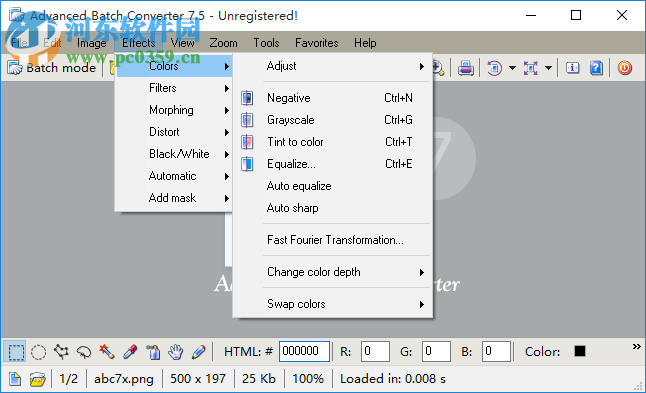Expand the toolbar overflow chevron
The width and height of the screenshot is (646, 393).
[637, 346]
